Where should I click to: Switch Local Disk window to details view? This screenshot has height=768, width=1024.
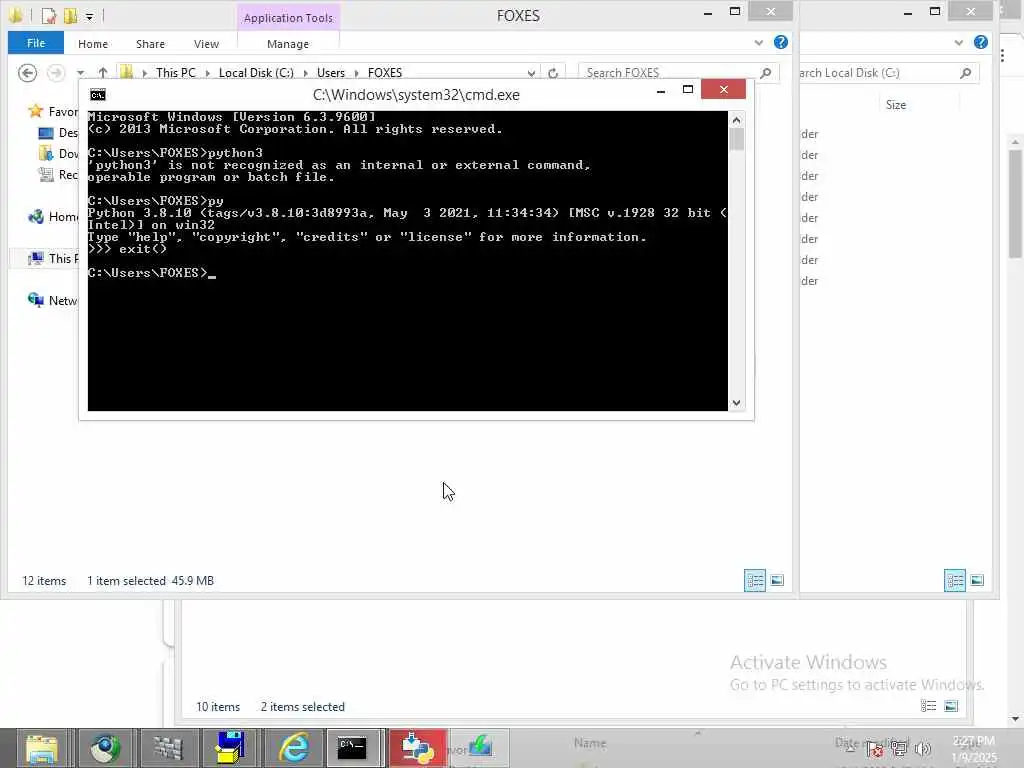[955, 580]
